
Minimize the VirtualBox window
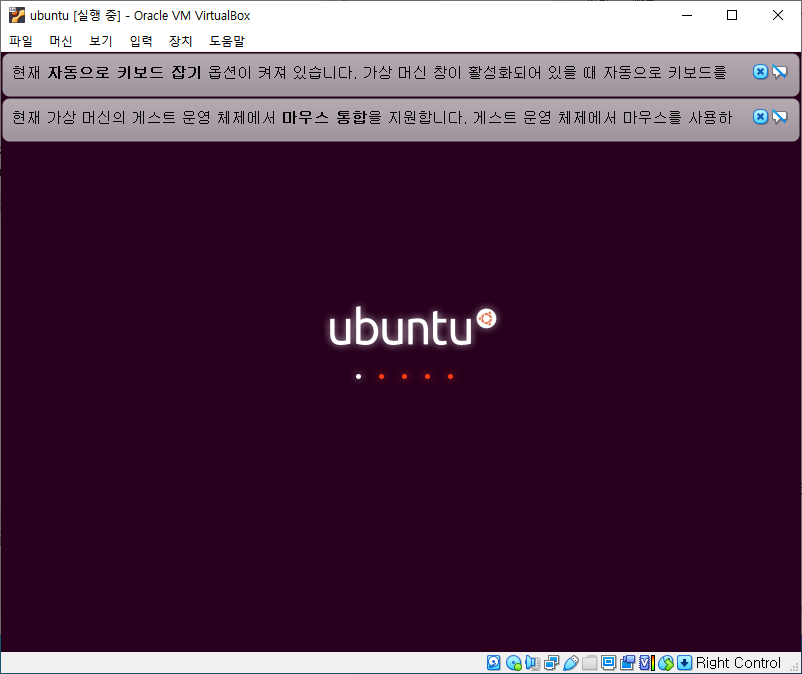(687, 15)
